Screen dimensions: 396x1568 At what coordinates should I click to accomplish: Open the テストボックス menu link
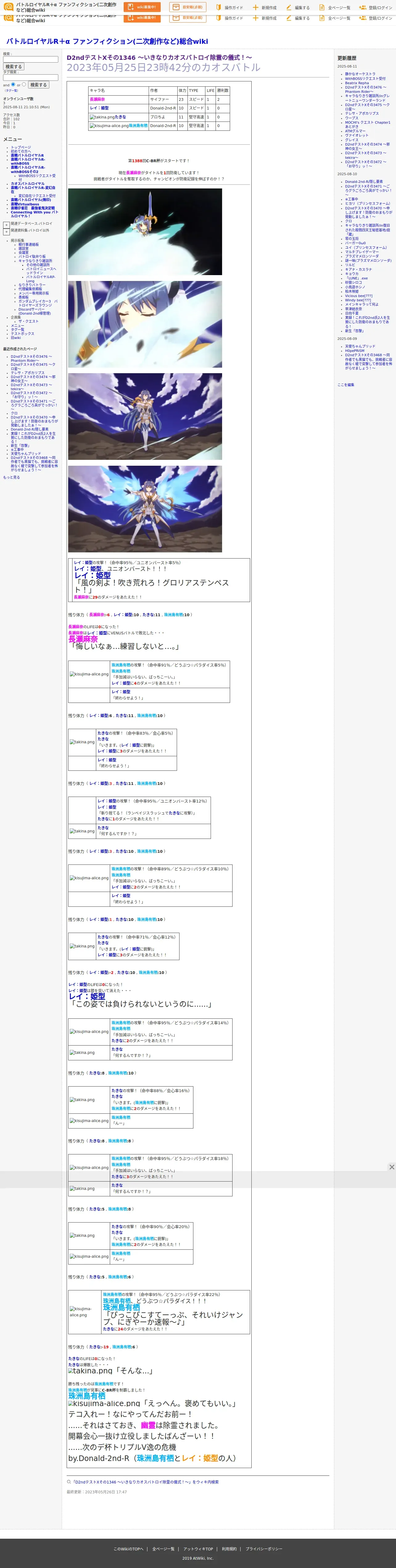click(23, 334)
